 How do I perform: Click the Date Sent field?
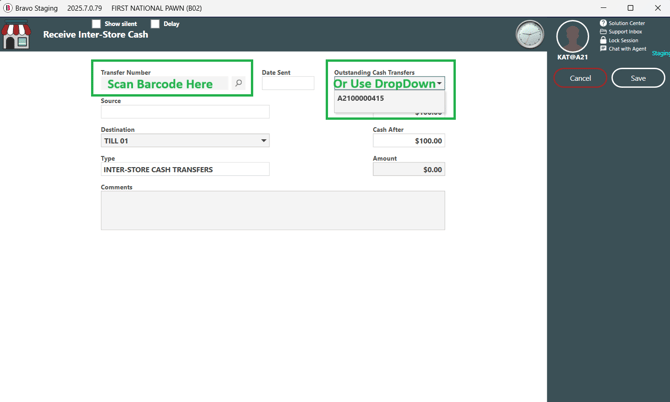point(288,83)
